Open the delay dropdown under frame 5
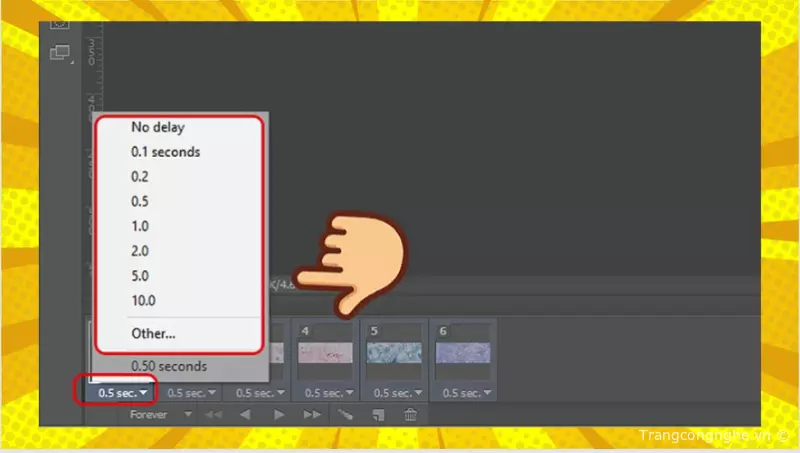The width and height of the screenshot is (800, 453). 394,393
